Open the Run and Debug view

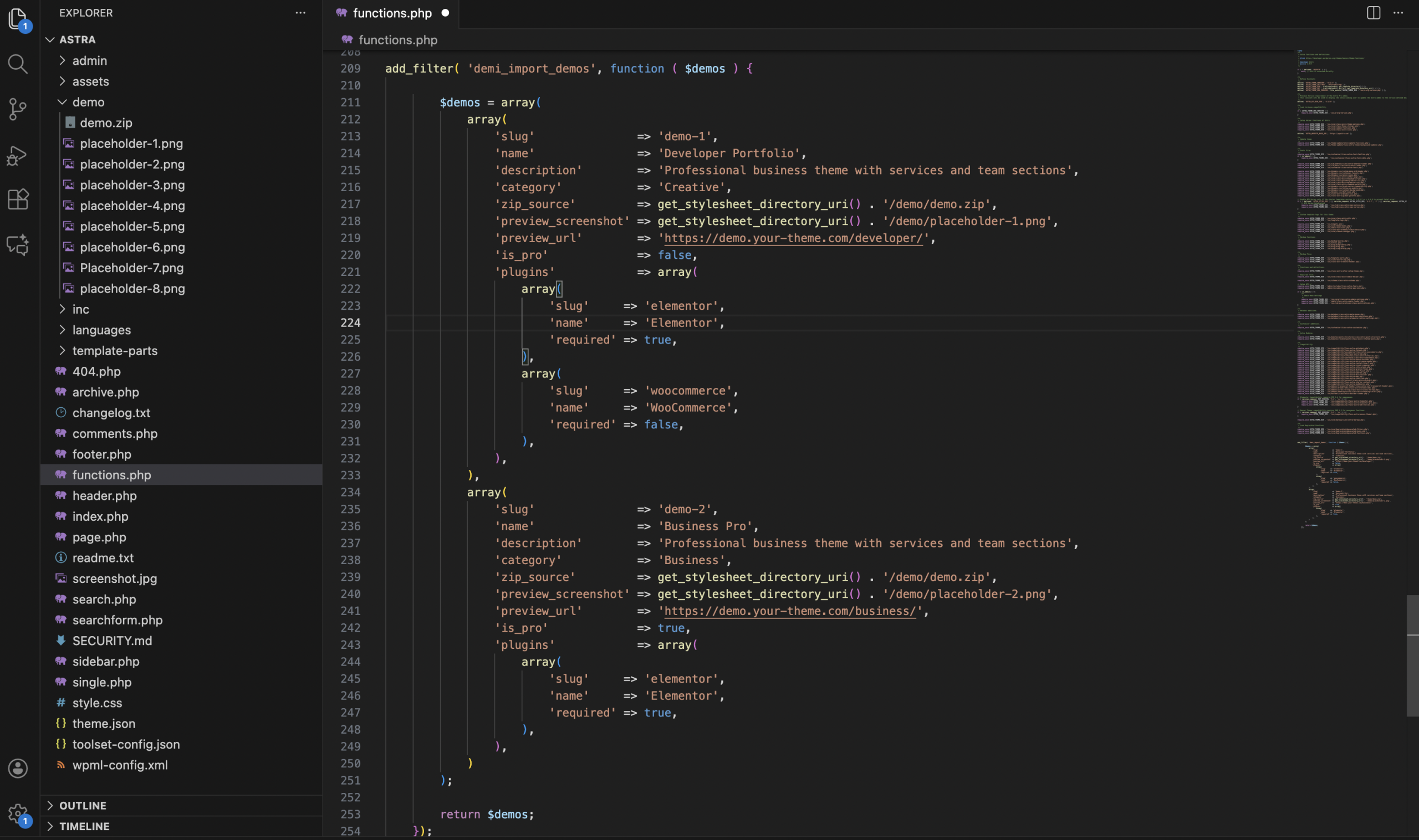click(18, 155)
